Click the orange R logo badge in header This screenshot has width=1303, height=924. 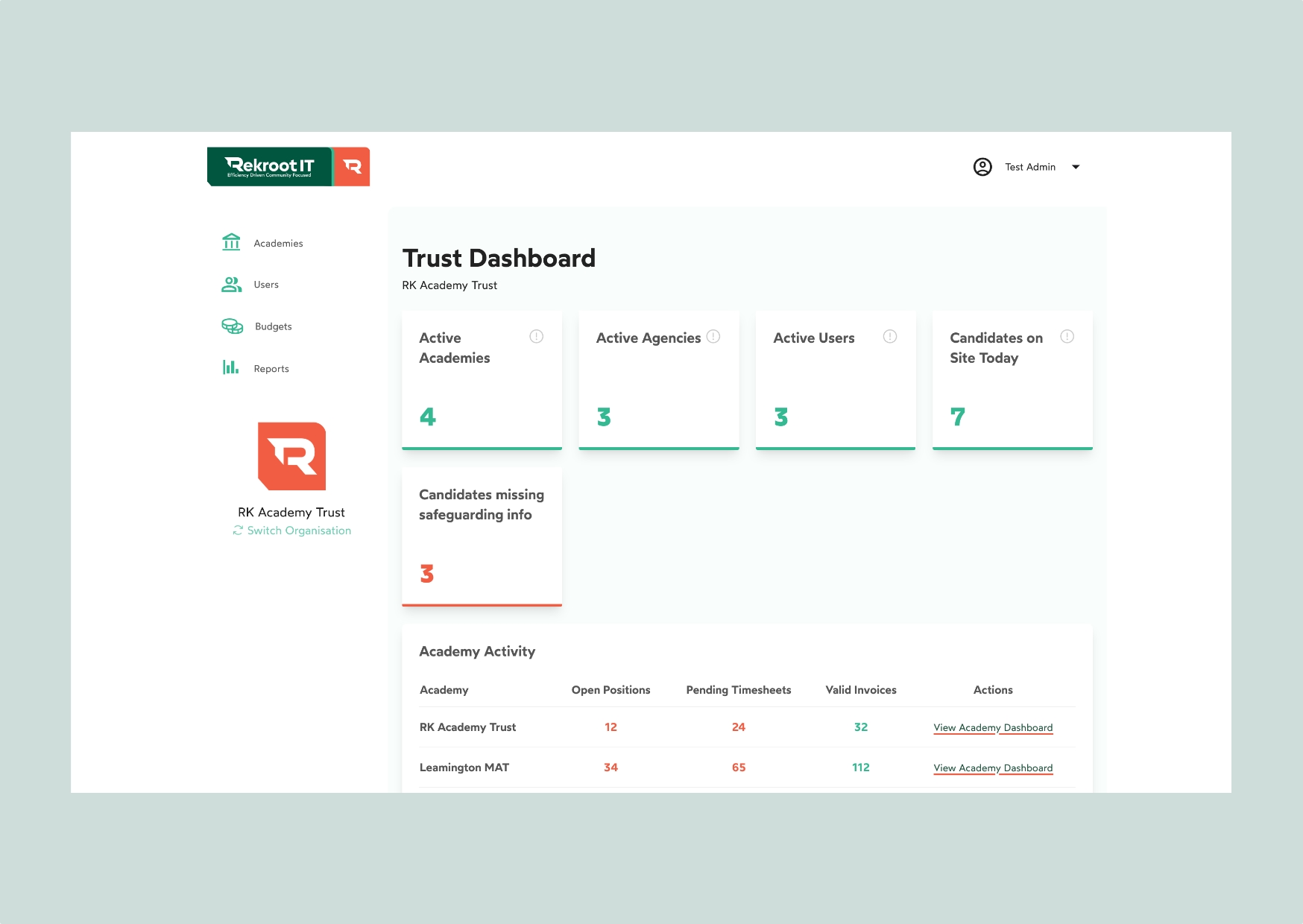352,166
